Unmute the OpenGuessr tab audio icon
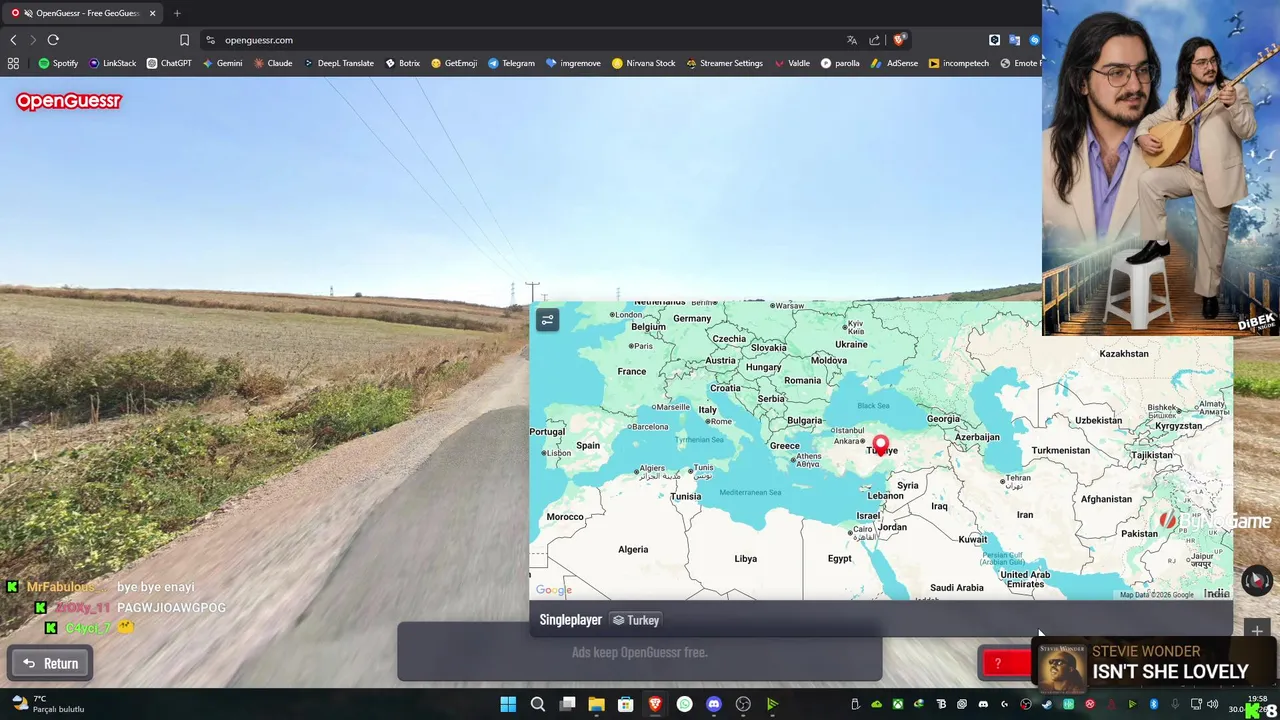 [28, 13]
